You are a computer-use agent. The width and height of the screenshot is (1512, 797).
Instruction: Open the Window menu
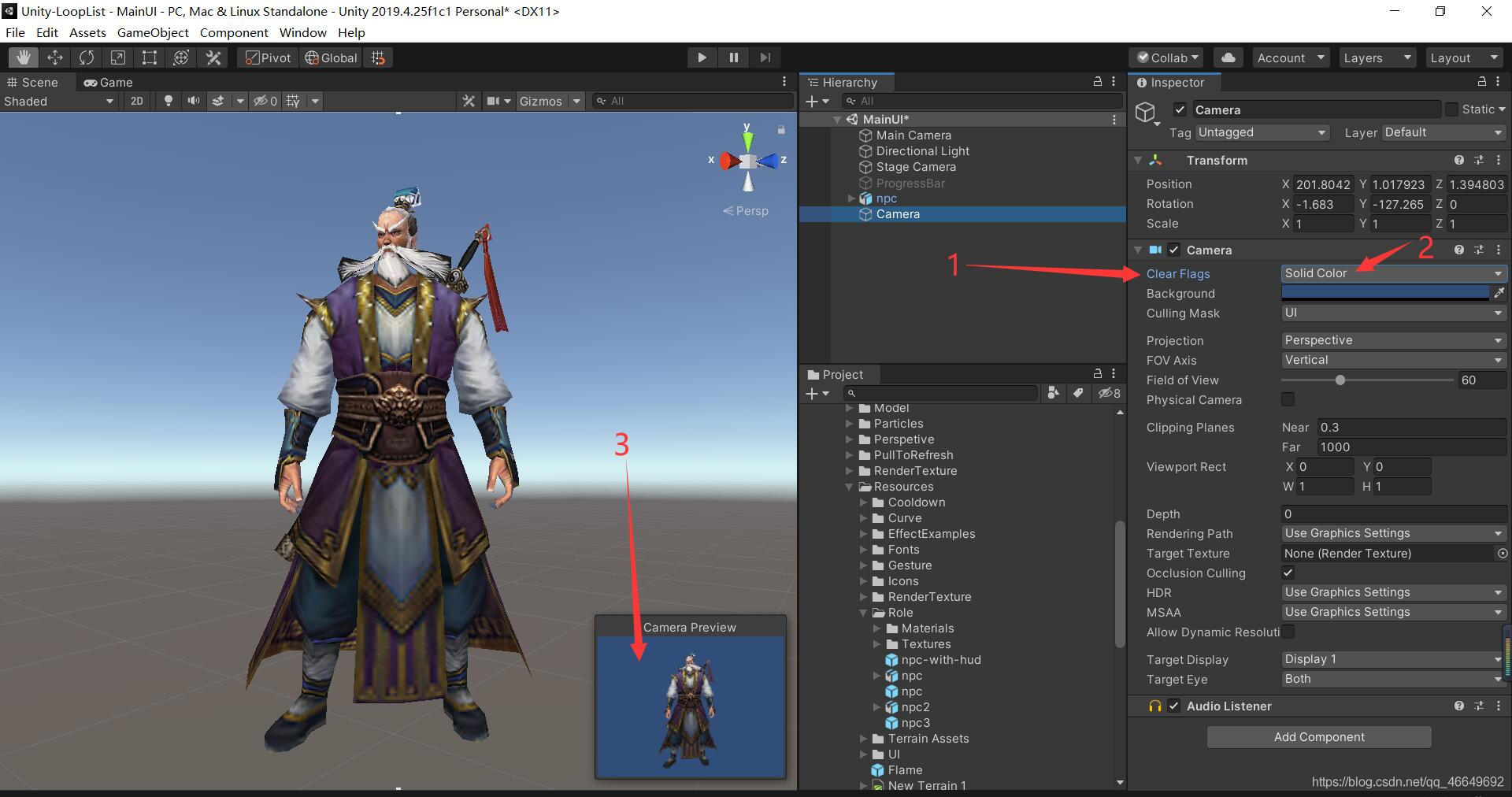302,32
